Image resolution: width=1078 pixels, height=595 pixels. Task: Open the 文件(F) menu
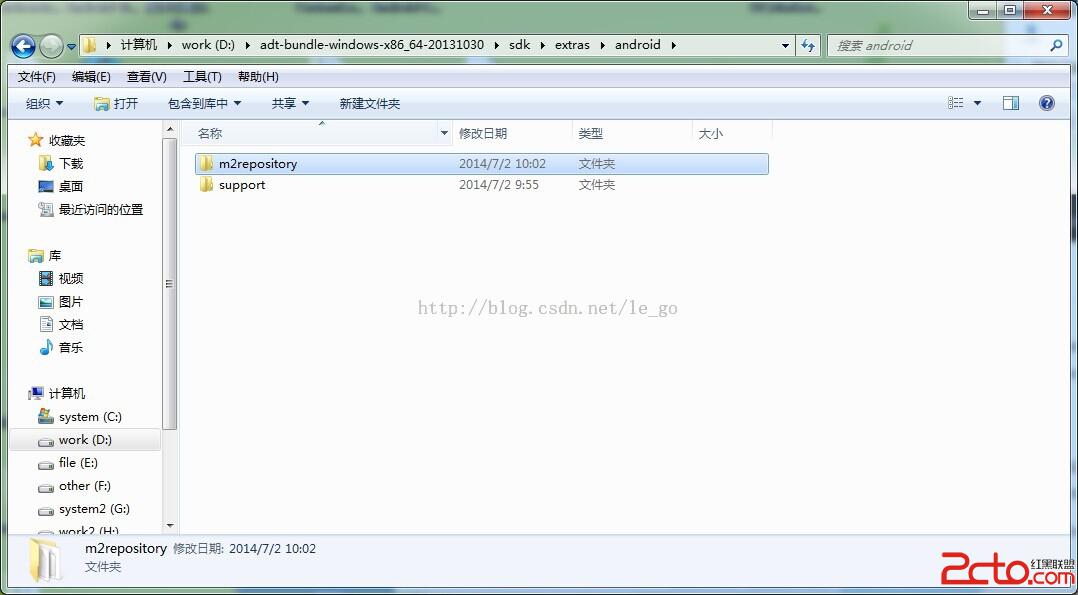pos(36,77)
